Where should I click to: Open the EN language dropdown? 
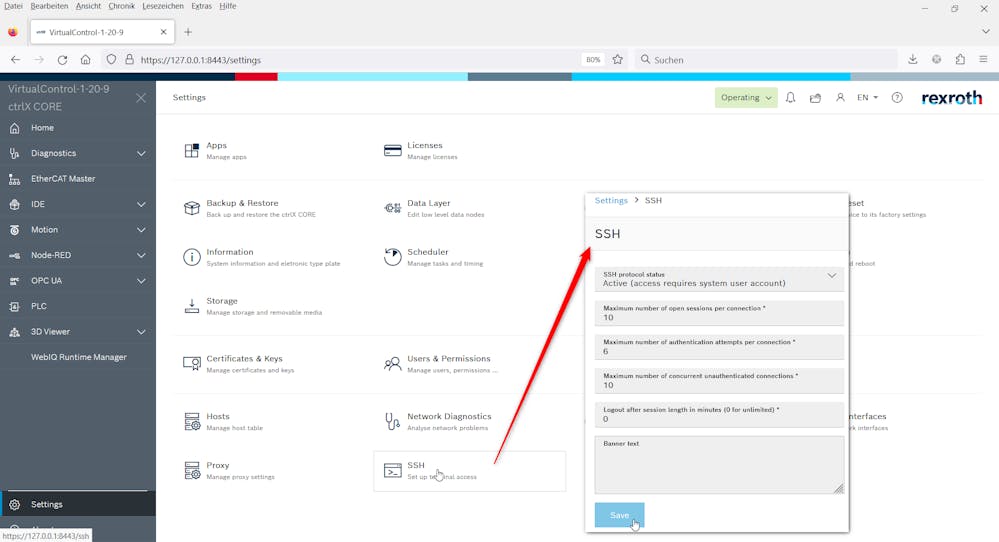tap(867, 97)
